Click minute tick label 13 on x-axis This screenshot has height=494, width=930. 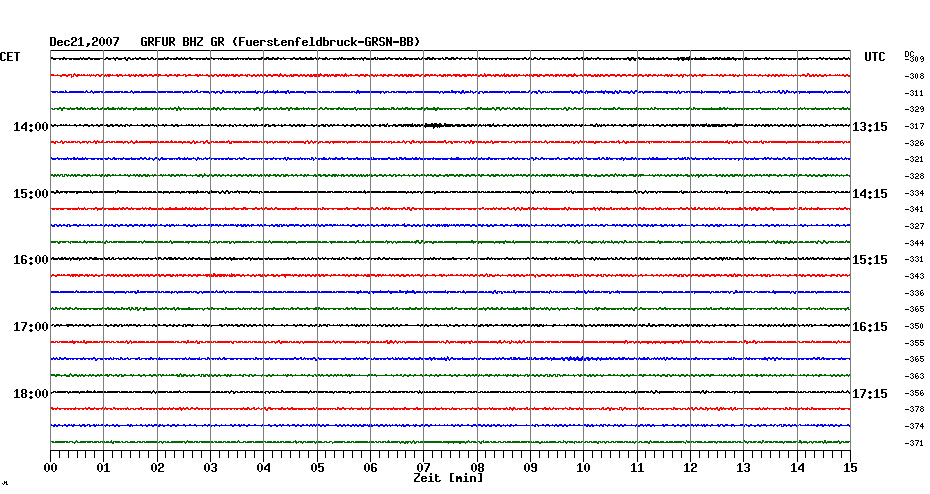point(744,467)
